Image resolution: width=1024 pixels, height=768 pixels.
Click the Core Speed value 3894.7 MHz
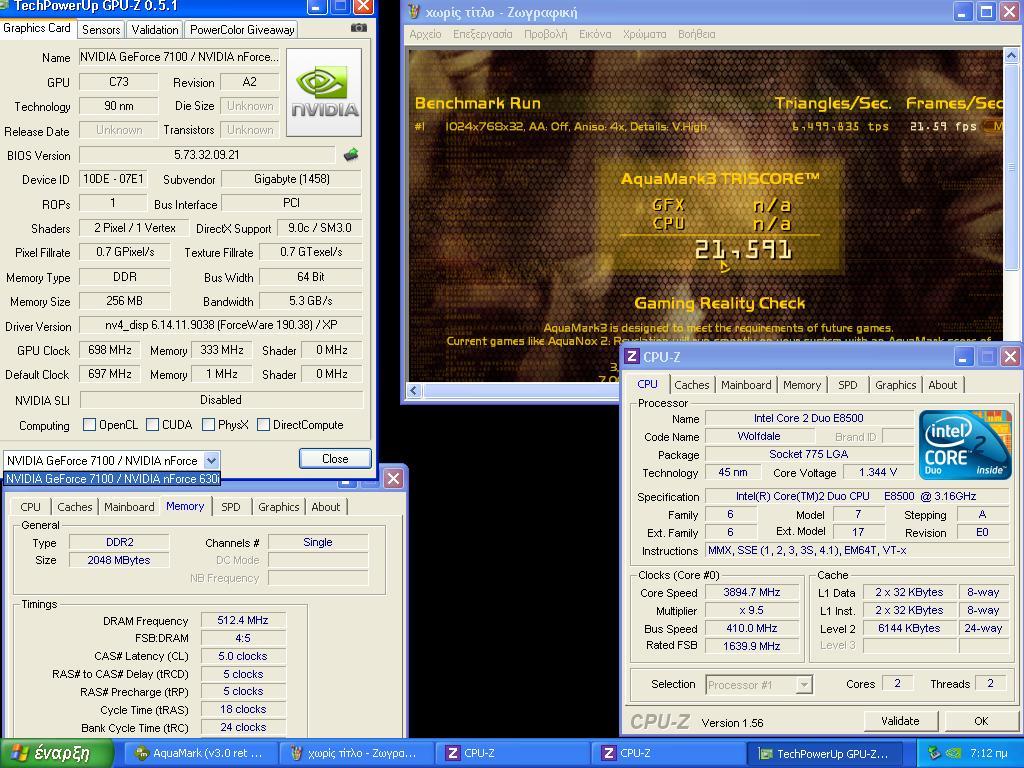point(752,592)
